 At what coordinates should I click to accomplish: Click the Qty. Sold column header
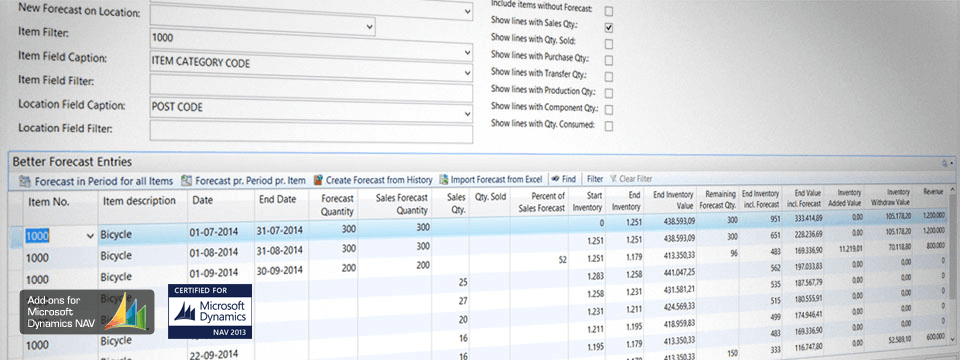[490, 198]
